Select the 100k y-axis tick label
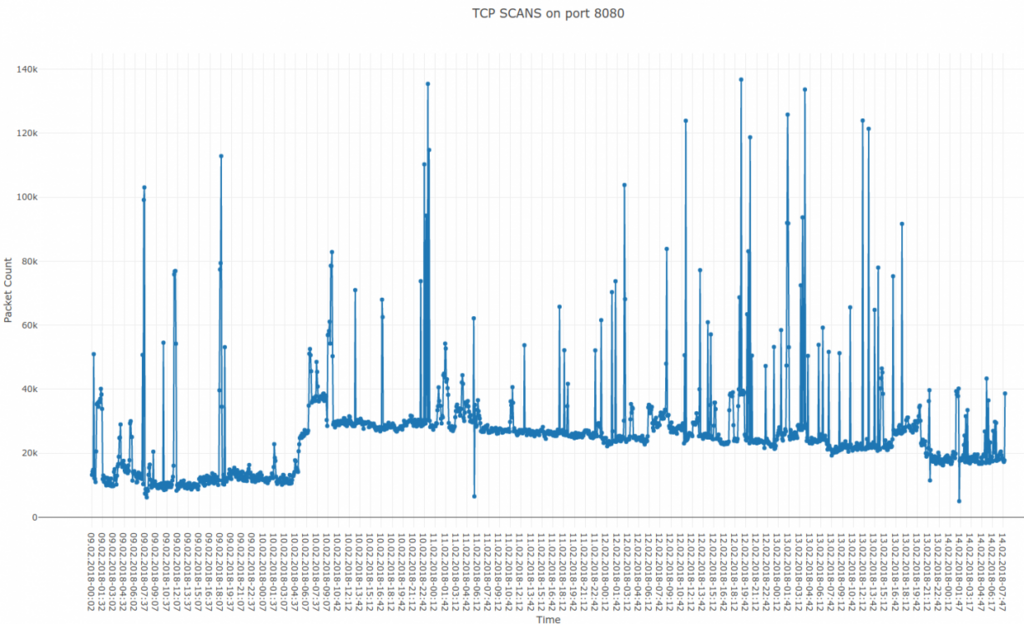This screenshot has height=624, width=1024. [x=27, y=197]
